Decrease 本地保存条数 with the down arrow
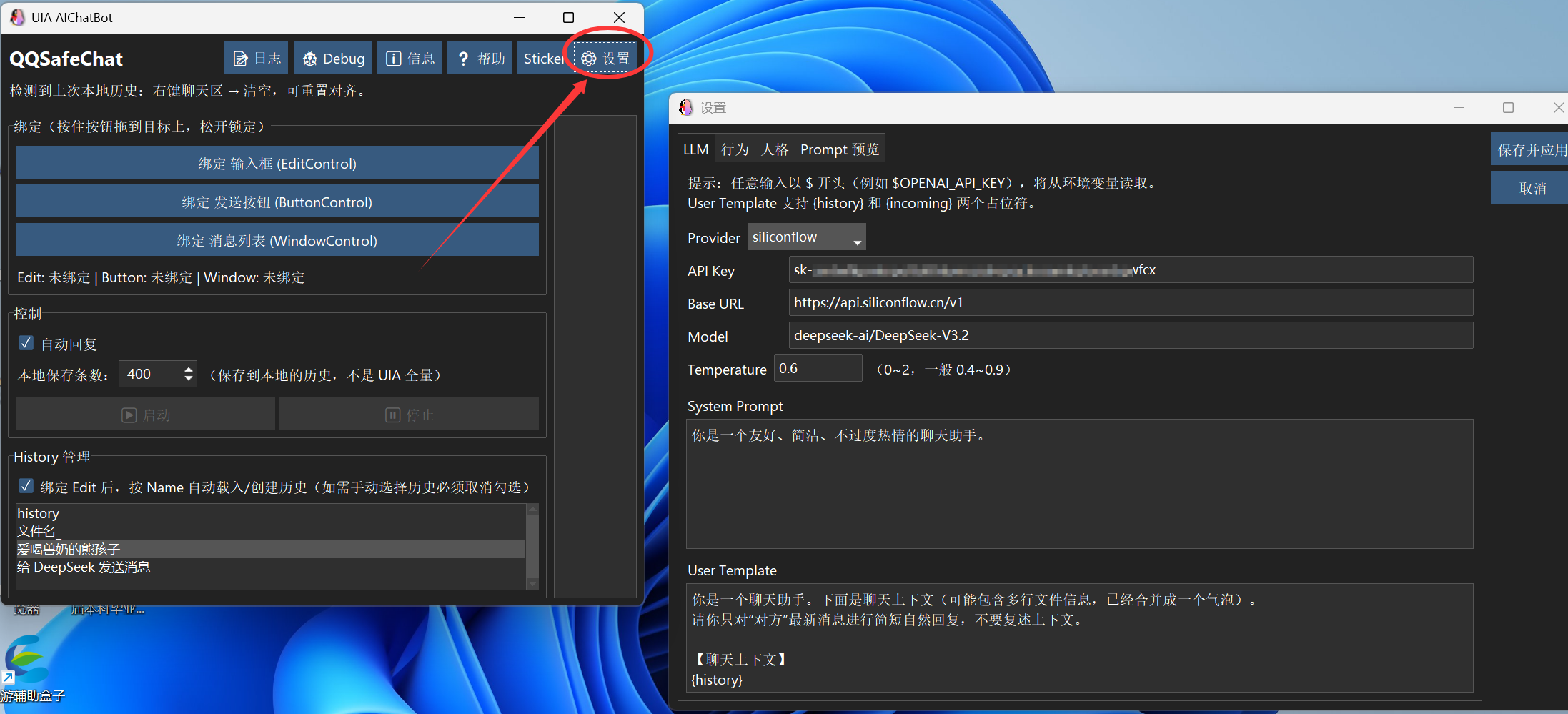The width and height of the screenshot is (1568, 714). [187, 379]
